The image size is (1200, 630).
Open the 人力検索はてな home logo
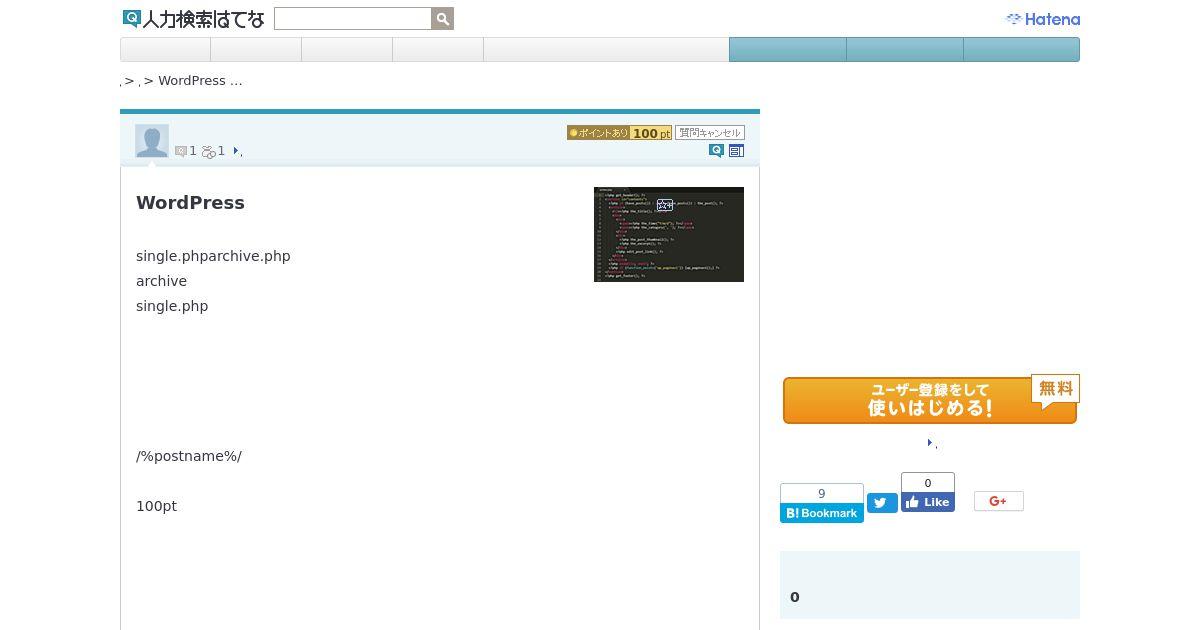point(194,19)
